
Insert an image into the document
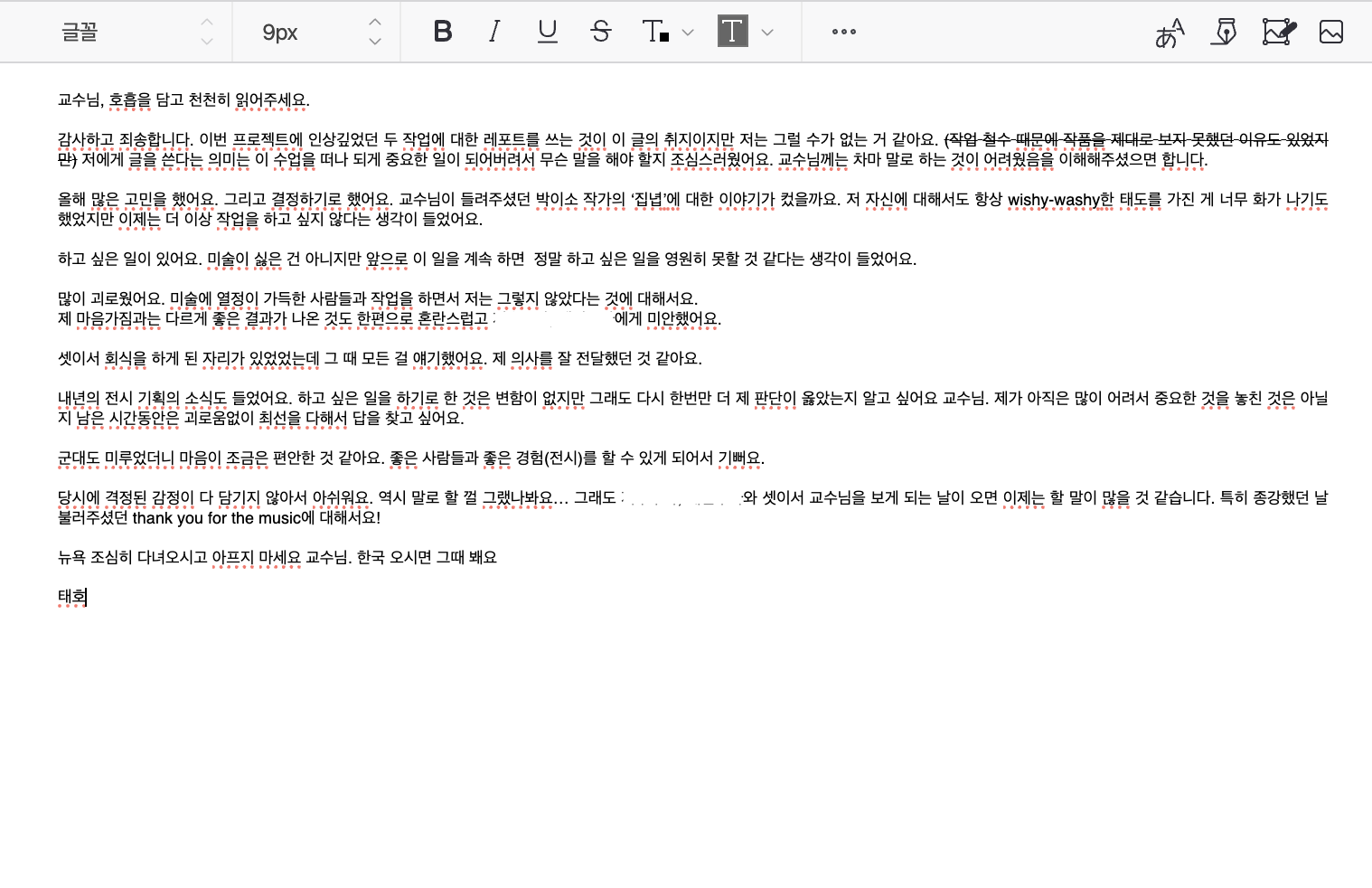[x=1330, y=32]
